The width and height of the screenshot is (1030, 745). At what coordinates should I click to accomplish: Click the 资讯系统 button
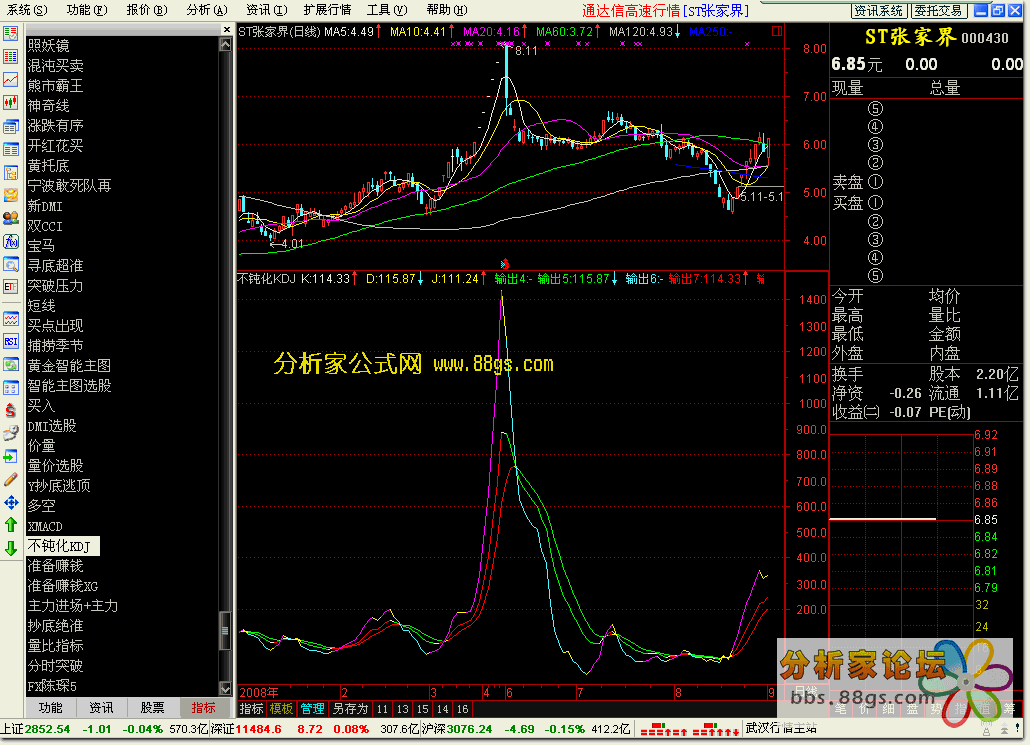click(x=879, y=11)
